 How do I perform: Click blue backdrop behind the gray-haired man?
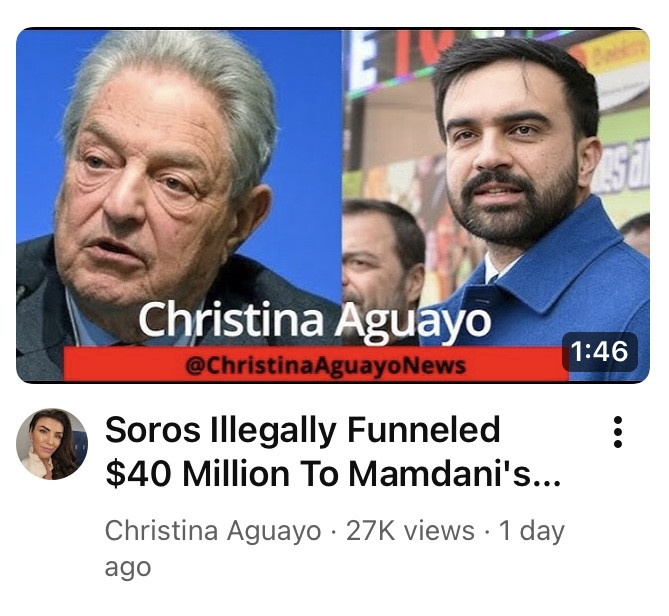click(307, 128)
